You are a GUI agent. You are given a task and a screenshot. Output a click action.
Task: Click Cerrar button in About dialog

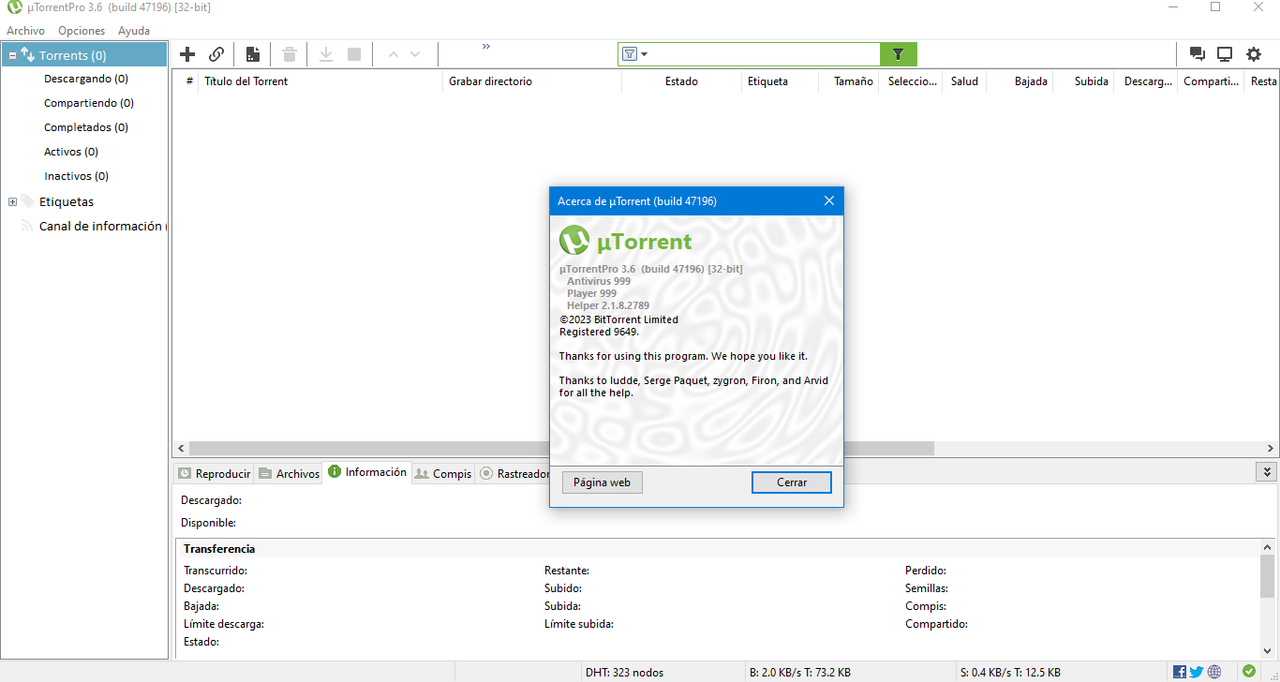click(x=792, y=482)
